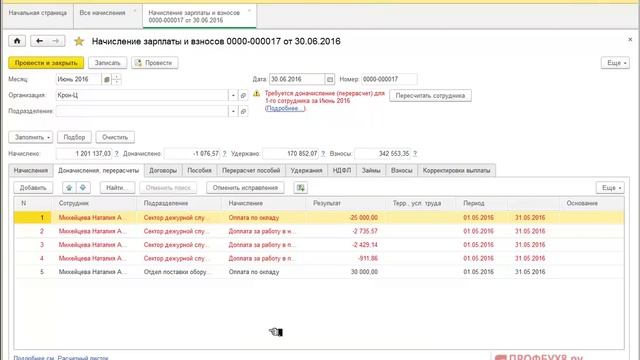The image size is (640, 360).
Task: Click the Провести и закрыть button
Action: [x=46, y=63]
